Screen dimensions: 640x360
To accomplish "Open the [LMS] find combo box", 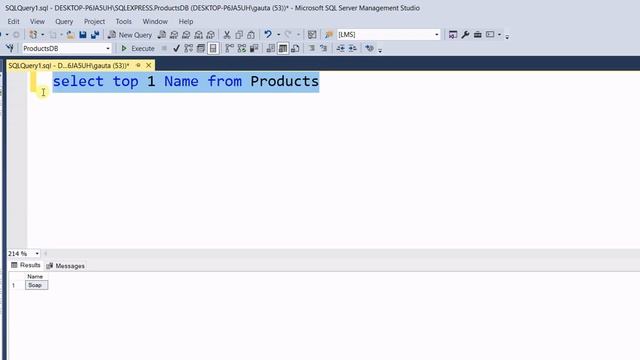I will pos(389,35).
